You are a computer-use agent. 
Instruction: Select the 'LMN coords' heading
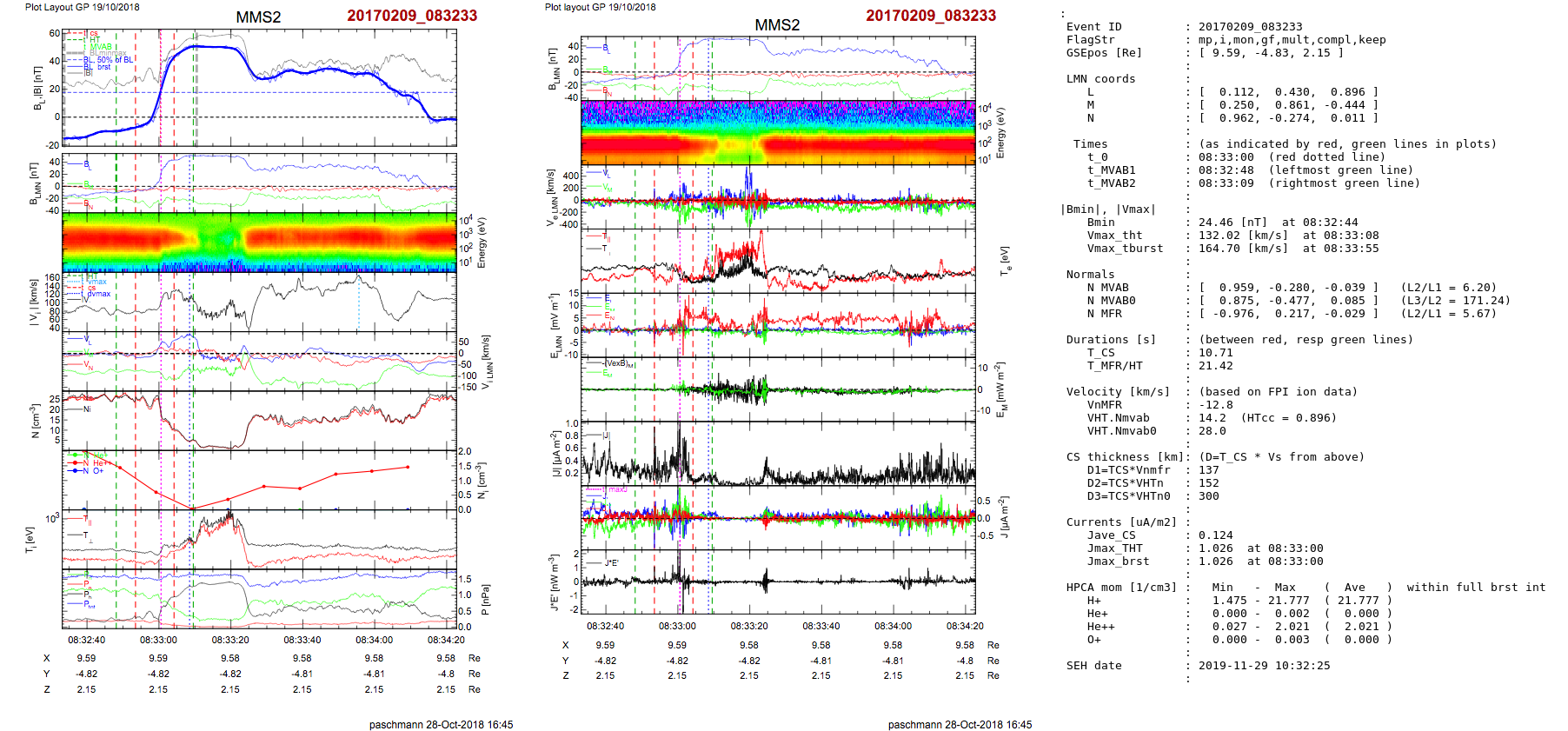1100,79
